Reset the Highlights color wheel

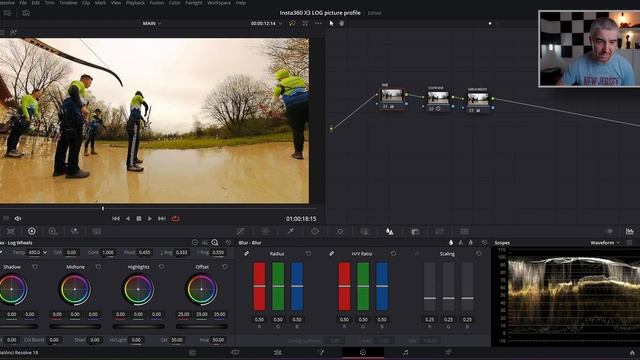(x=161, y=267)
